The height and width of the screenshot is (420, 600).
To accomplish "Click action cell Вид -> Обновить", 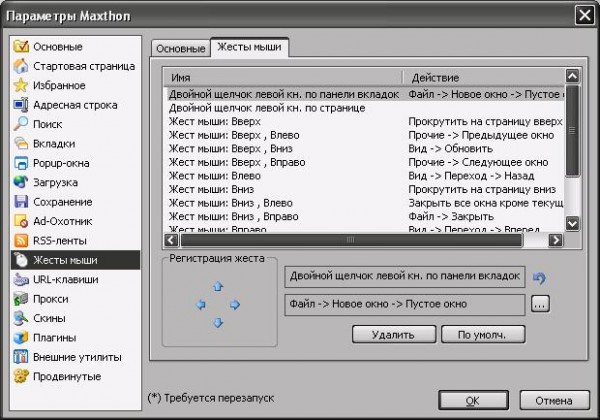I will click(450, 148).
